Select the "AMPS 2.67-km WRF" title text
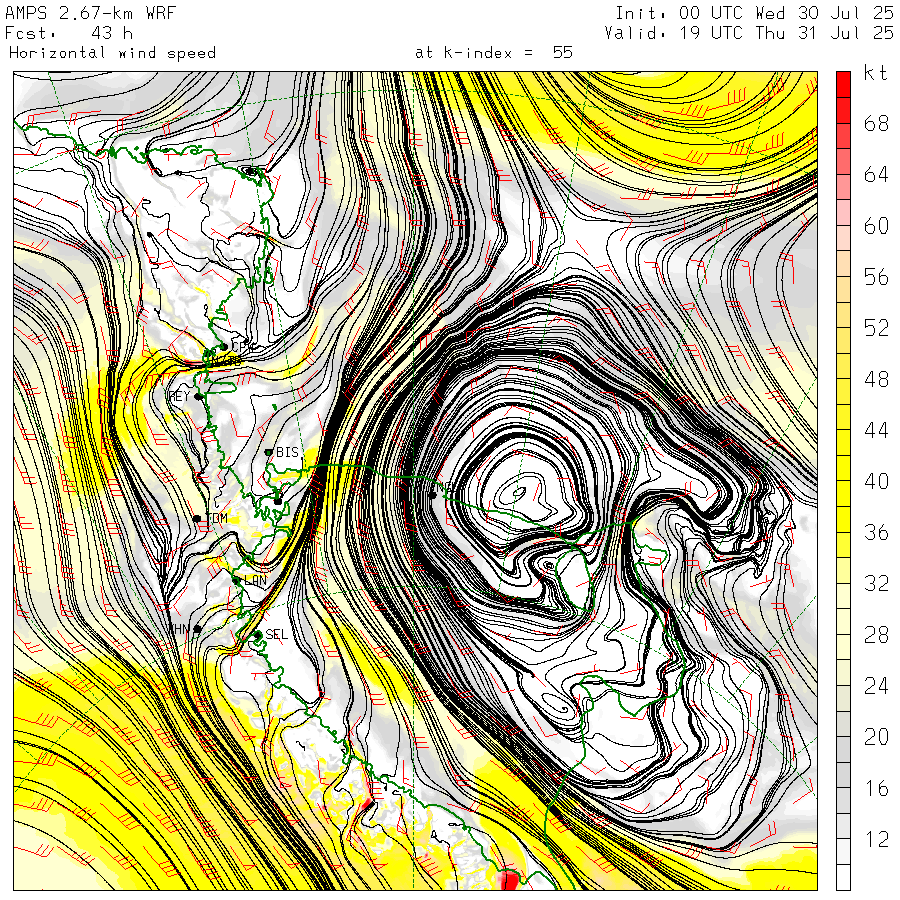The image size is (900, 900). [x=91, y=13]
